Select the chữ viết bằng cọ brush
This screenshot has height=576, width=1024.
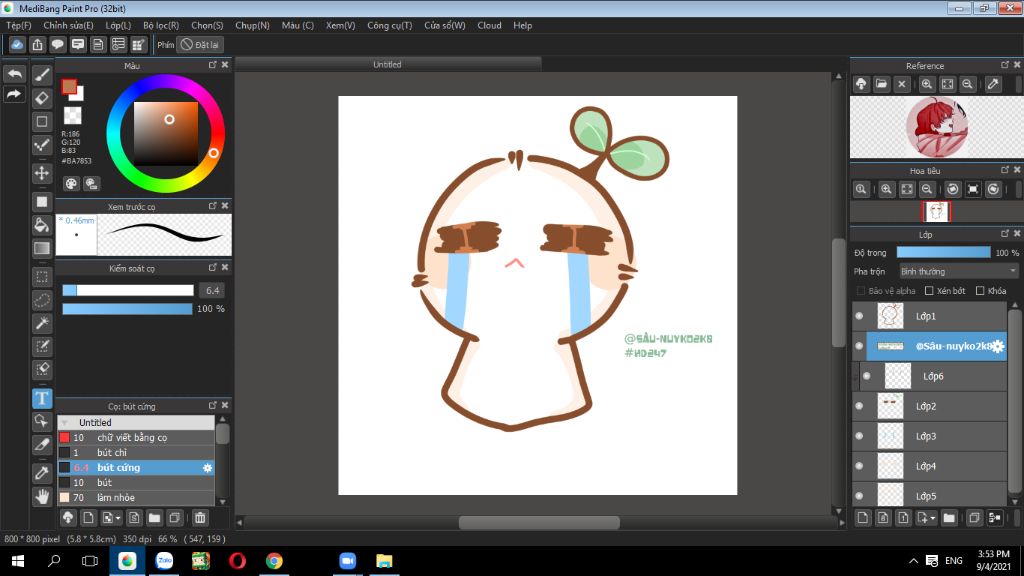tap(136, 438)
